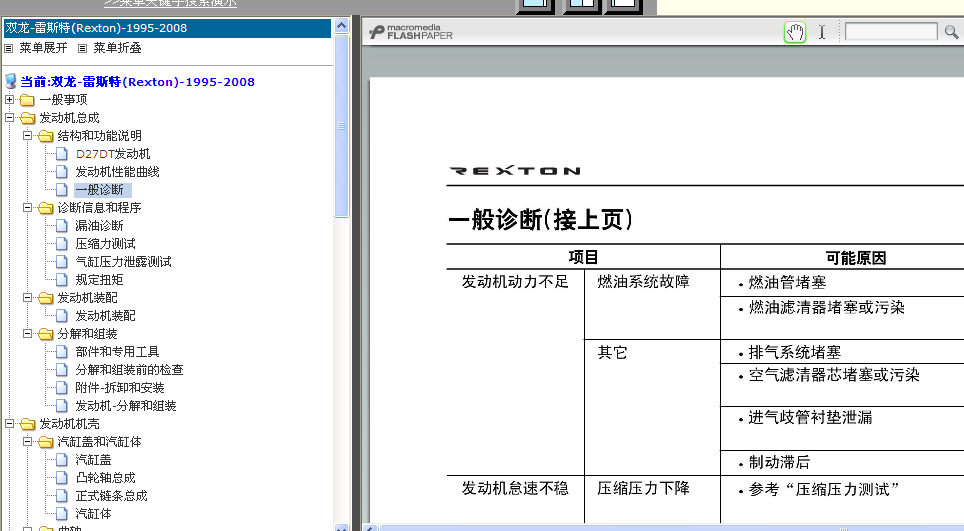Open the 发动机-分解和组装 page
The height and width of the screenshot is (531, 964).
pyautogui.click(x=126, y=406)
